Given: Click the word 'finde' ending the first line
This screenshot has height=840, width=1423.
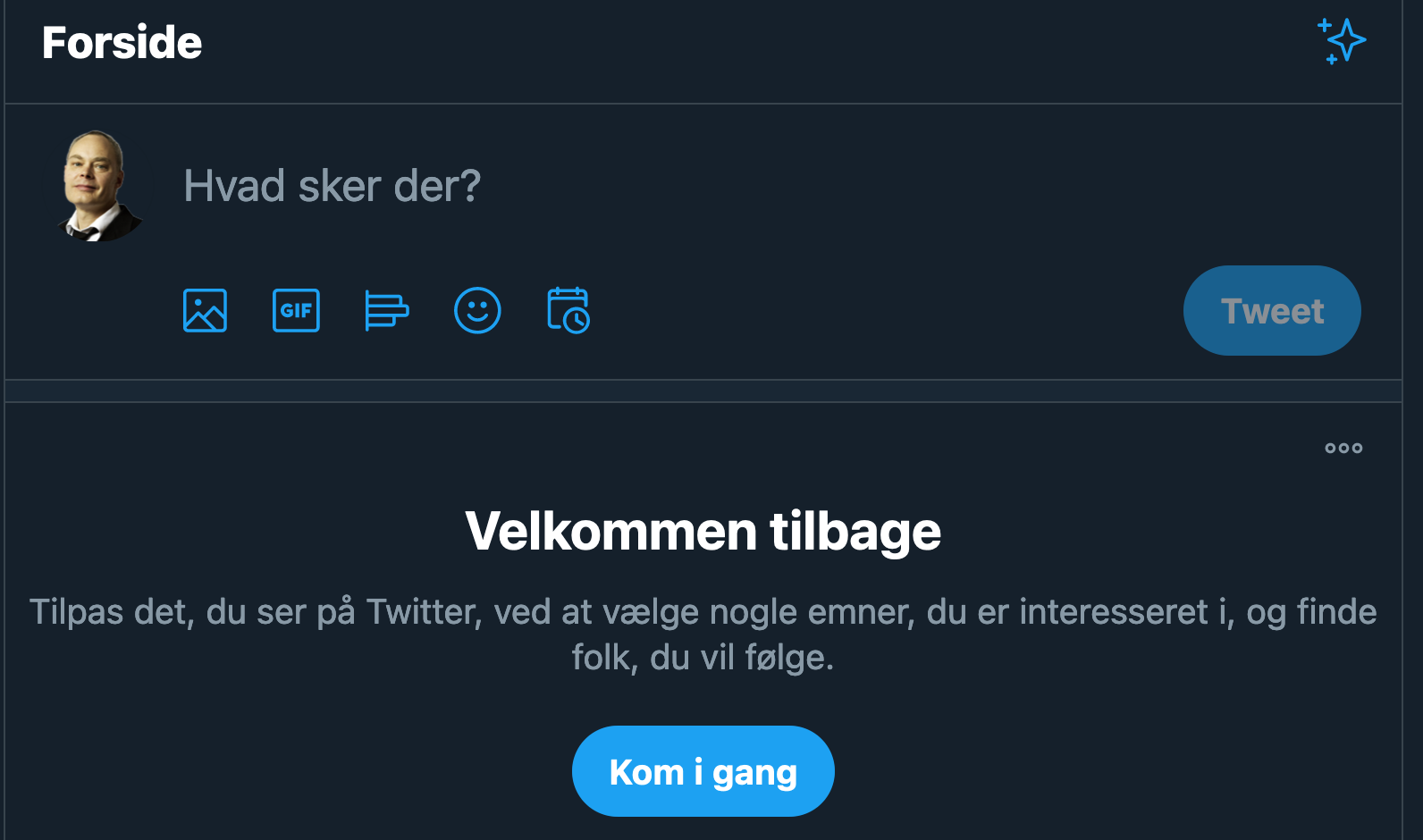Looking at the screenshot, I should pos(1336,612).
